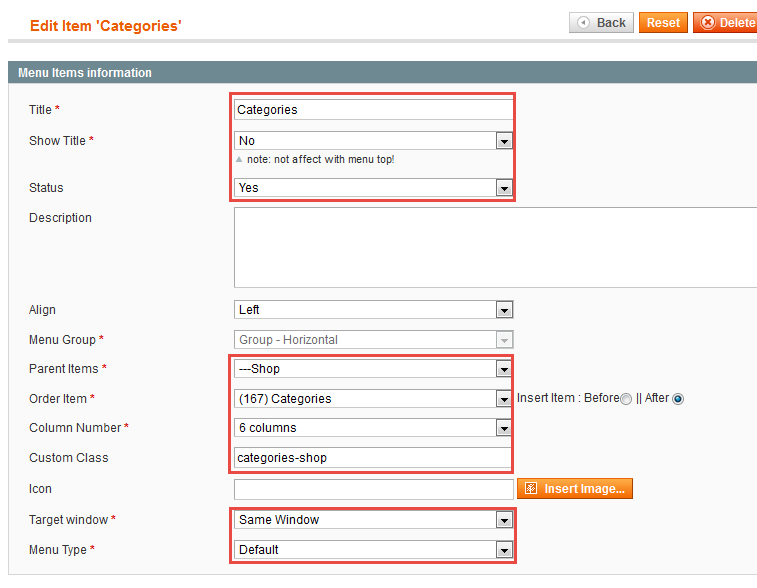
Task: Expand the Align dropdown showing Left
Action: pos(373,309)
